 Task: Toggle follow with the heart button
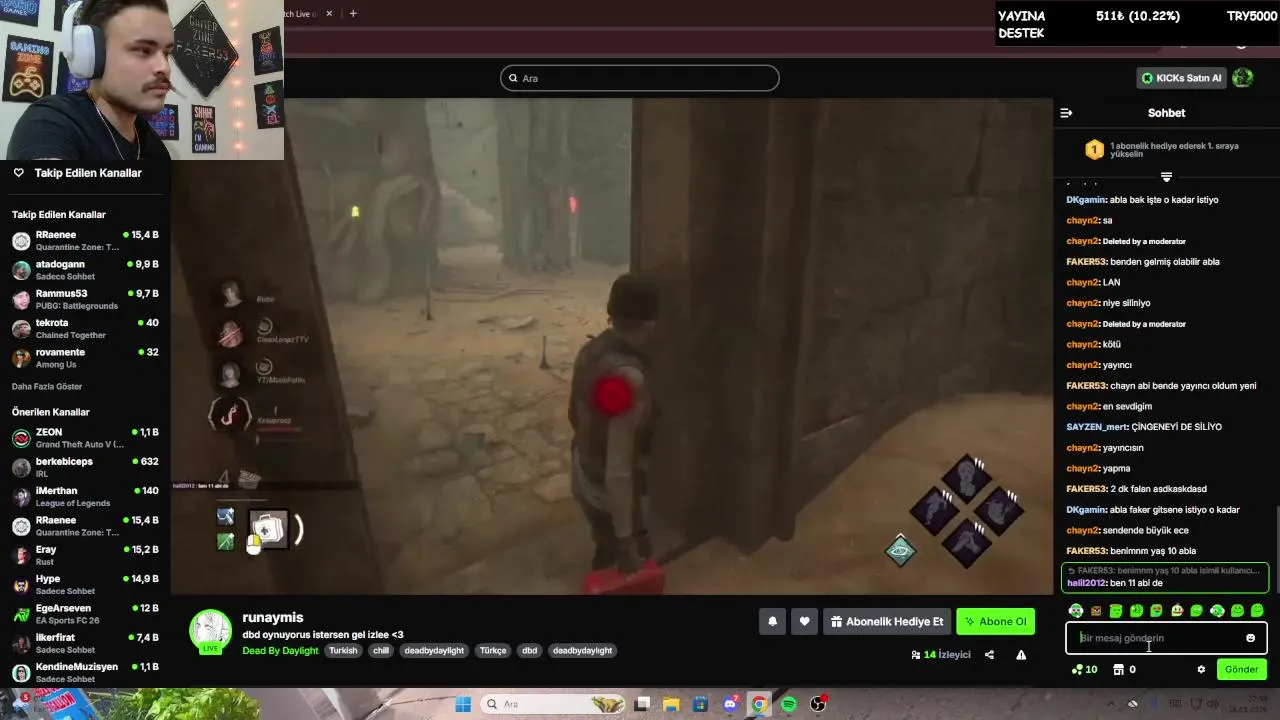coord(804,621)
